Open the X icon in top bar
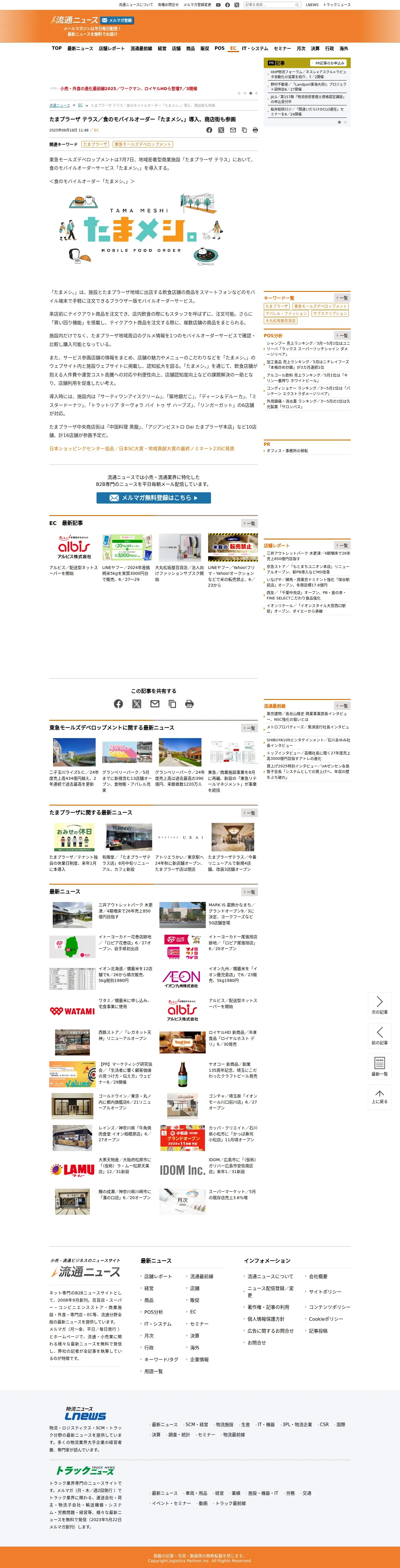This screenshot has width=400, height=1568. pos(237,5)
